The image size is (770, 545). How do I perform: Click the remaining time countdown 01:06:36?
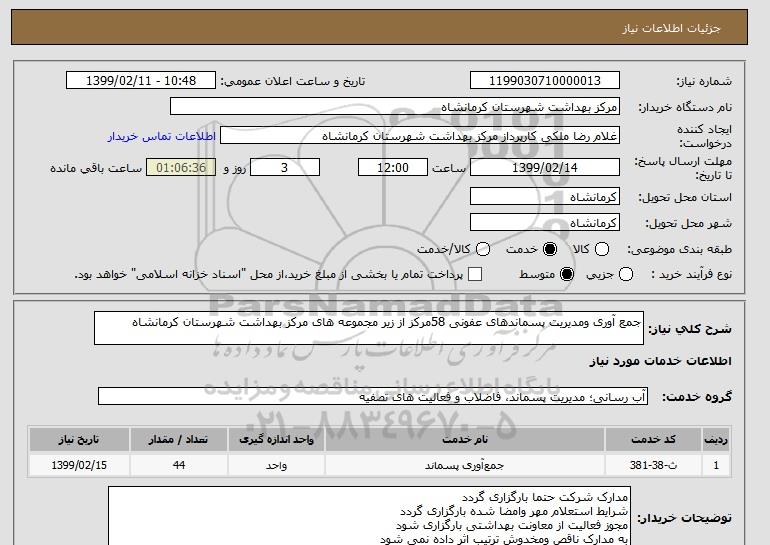point(181,167)
